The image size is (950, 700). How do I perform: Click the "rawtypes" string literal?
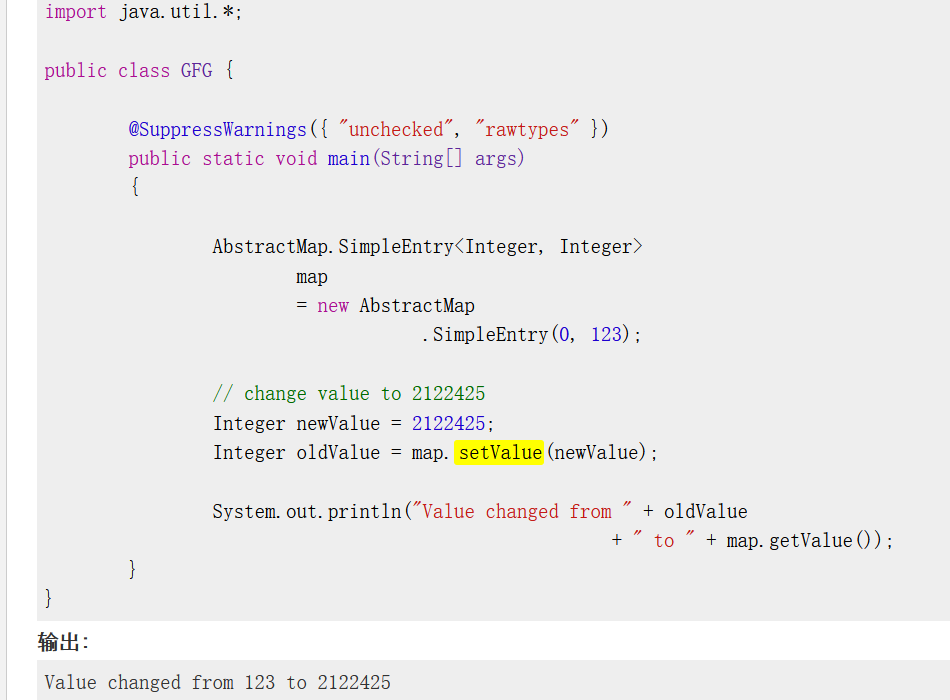526,129
